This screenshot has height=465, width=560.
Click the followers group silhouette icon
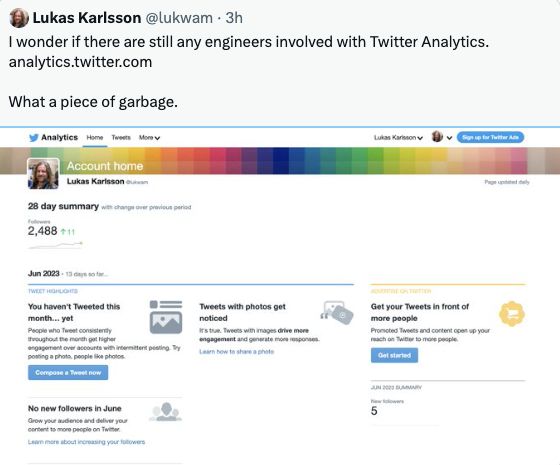point(166,412)
